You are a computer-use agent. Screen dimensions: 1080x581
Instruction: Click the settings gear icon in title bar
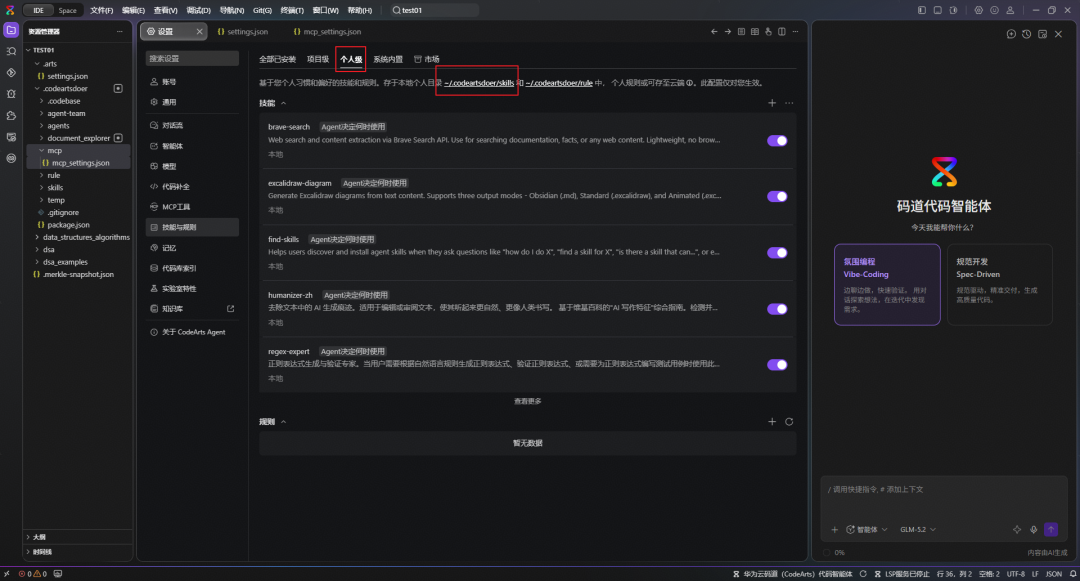click(979, 10)
